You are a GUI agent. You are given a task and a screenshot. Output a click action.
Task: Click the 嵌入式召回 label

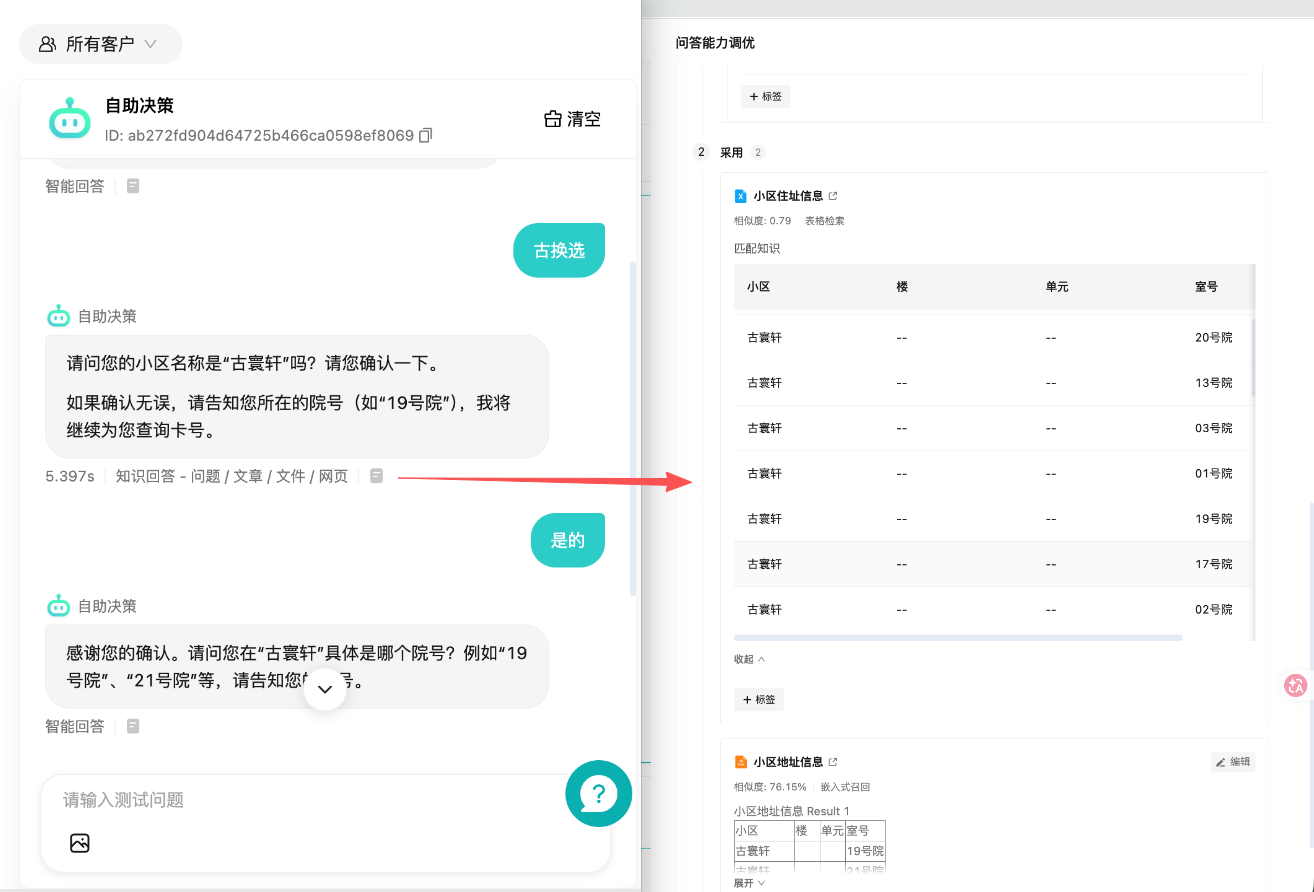845,787
